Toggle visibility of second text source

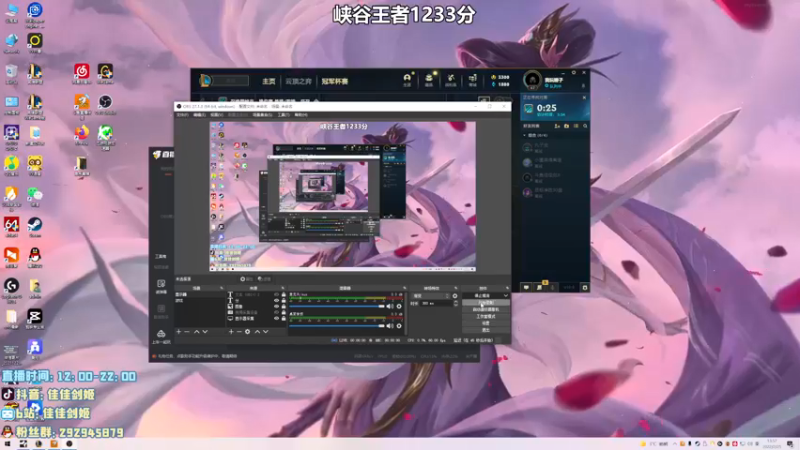(x=277, y=301)
